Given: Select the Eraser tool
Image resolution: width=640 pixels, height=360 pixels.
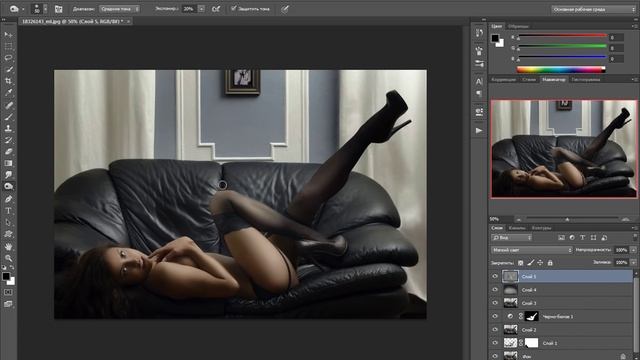Looking at the screenshot, I should point(8,151).
